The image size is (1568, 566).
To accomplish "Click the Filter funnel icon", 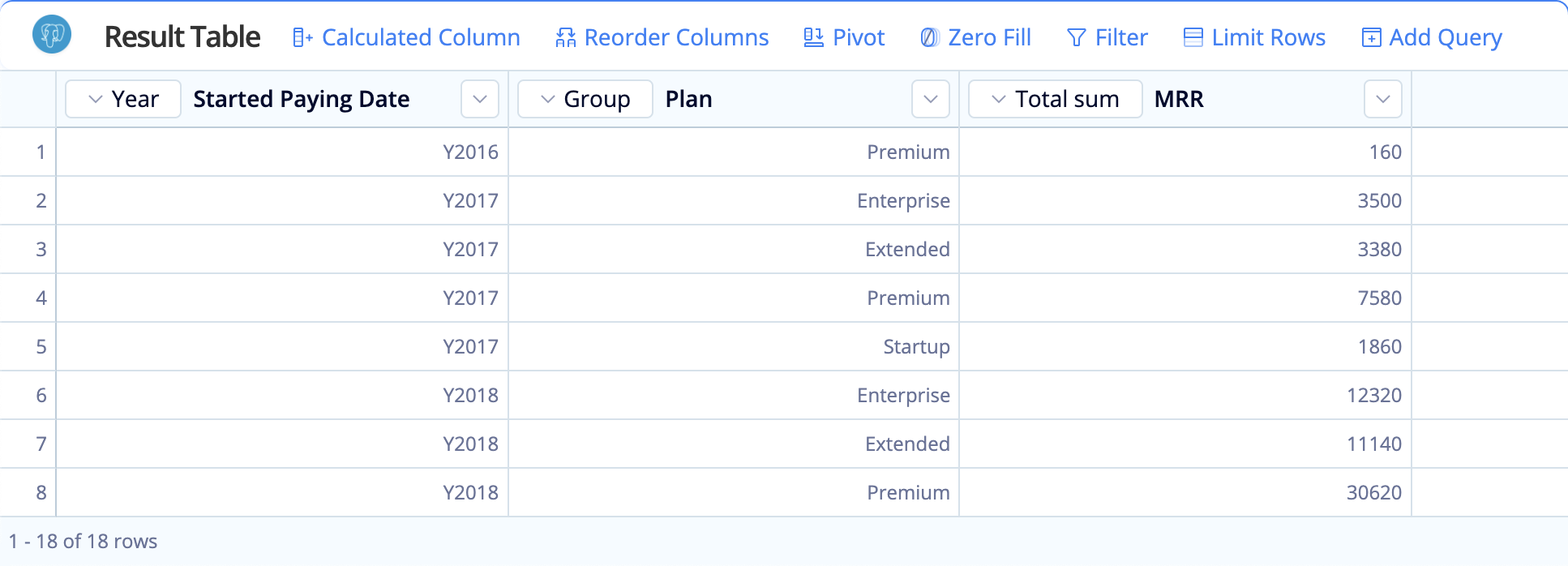I will click(1077, 37).
